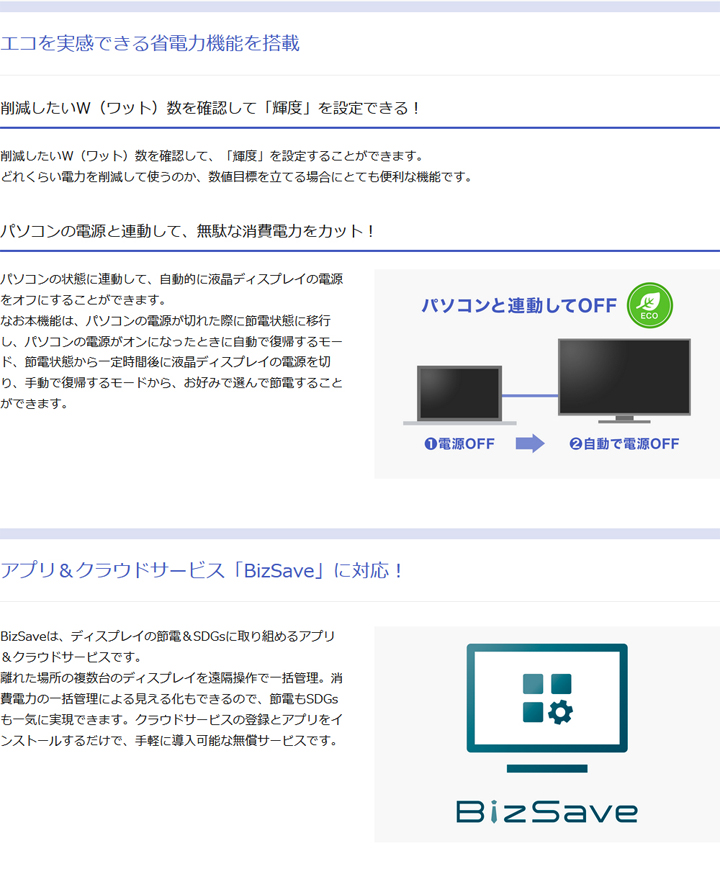The height and width of the screenshot is (891, 720).
Task: Click the BizSave wordmark logo text
Action: pyautogui.click(x=546, y=810)
